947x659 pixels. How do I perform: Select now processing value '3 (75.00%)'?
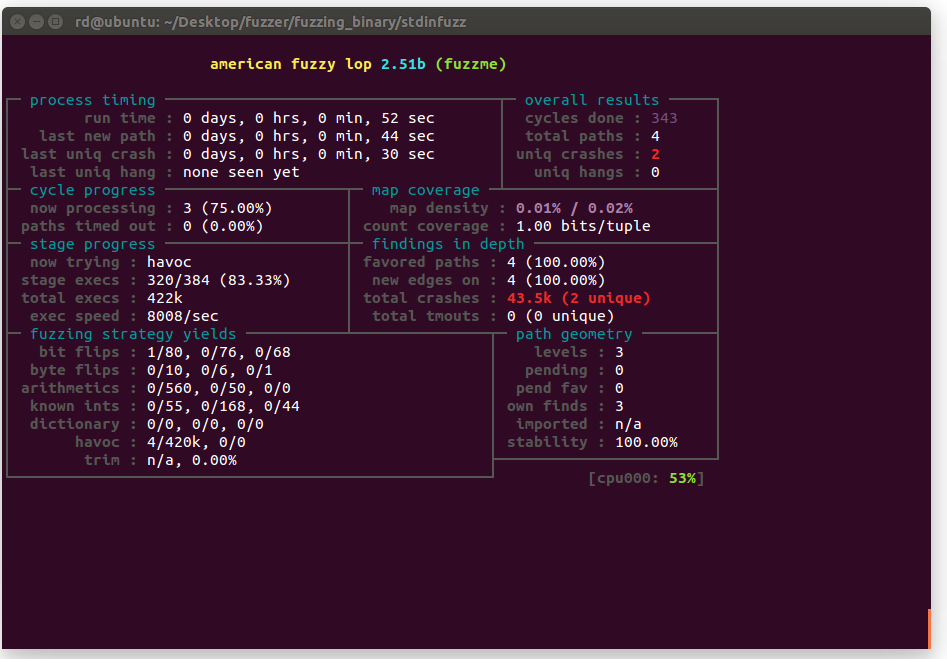[x=228, y=208]
